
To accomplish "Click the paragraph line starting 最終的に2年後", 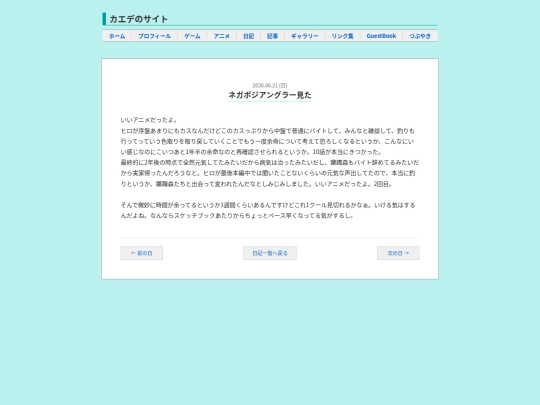I will pos(270,163).
